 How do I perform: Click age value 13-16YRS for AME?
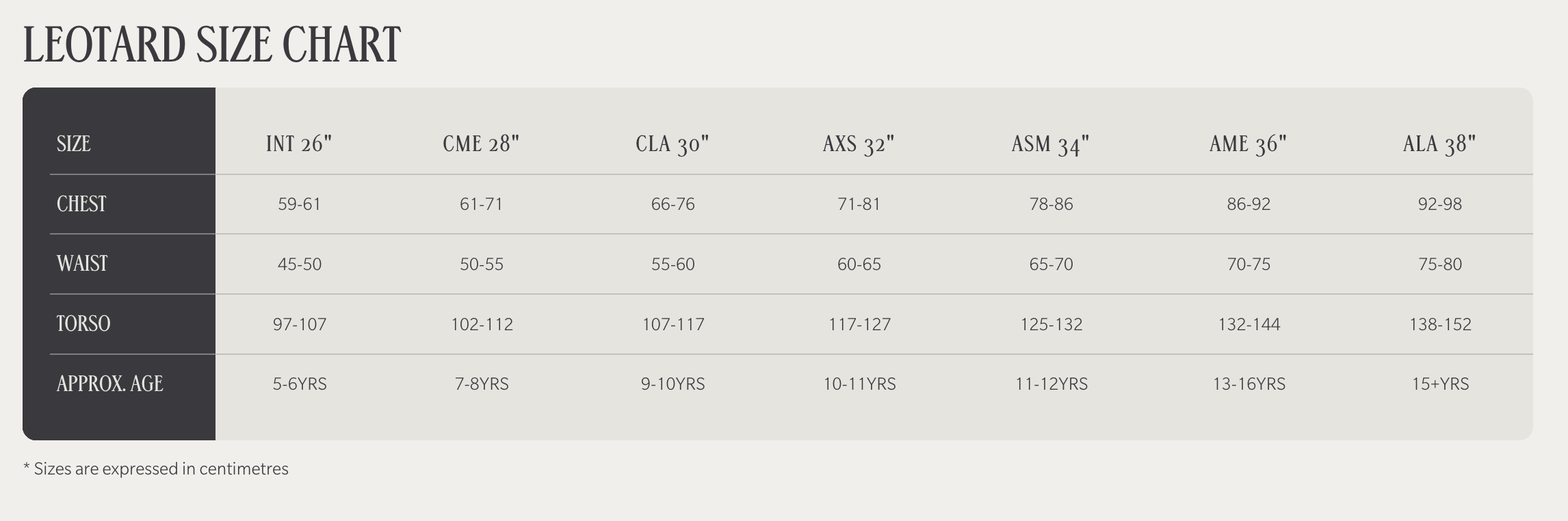[x=1249, y=384]
